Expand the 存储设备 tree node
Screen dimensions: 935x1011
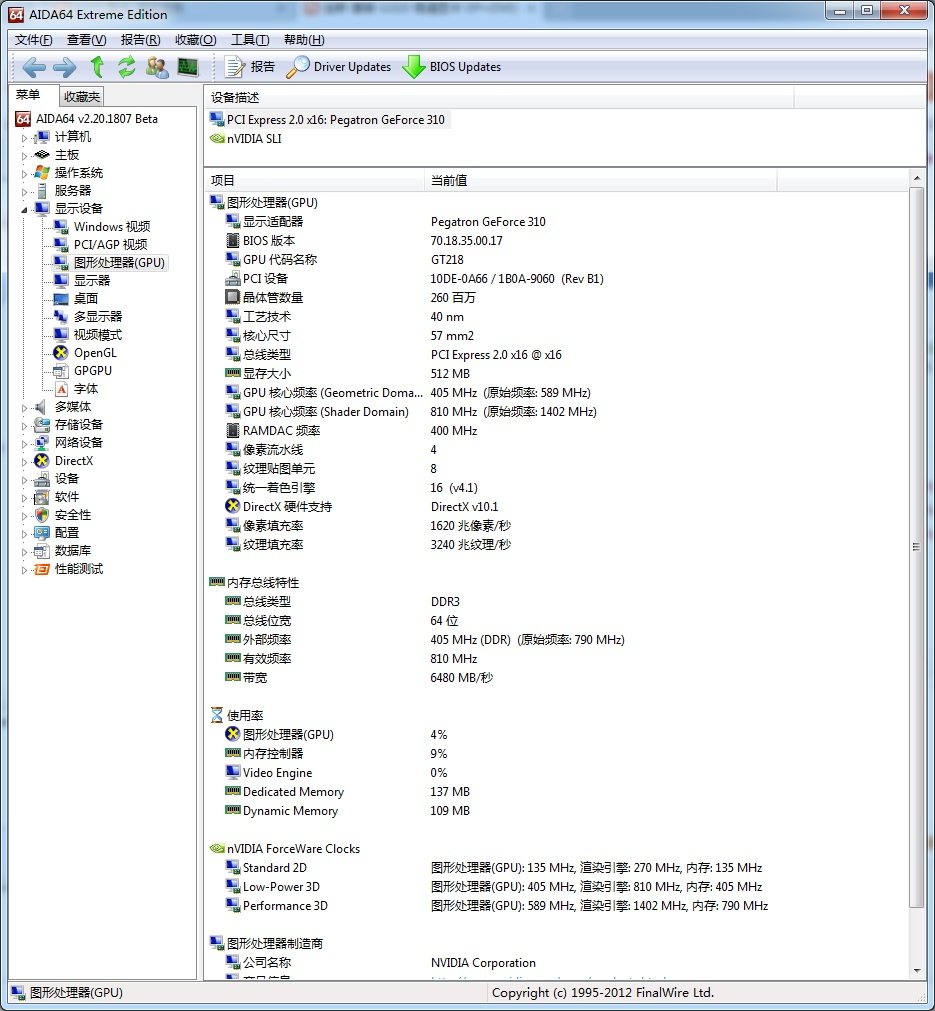(x=25, y=425)
